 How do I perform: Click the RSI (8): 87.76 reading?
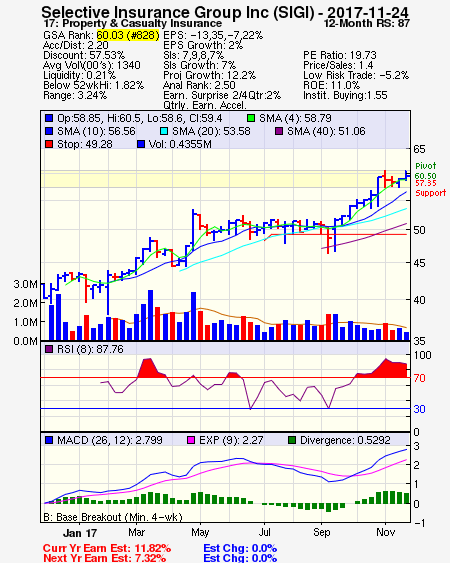[x=90, y=349]
